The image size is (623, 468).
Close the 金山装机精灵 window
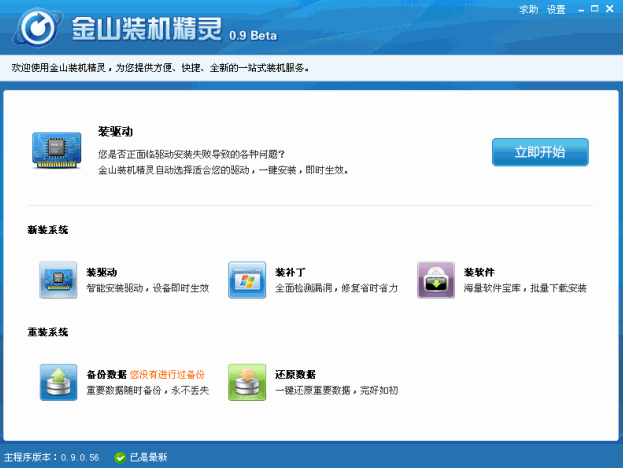609,9
